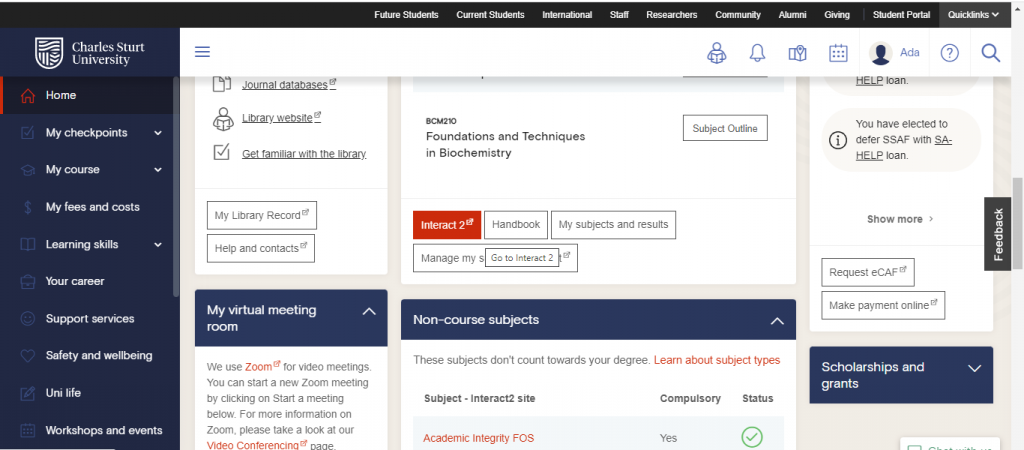The width and height of the screenshot is (1024, 450).
Task: Click the page vertical scrollbar thumb
Action: pos(1017,223)
